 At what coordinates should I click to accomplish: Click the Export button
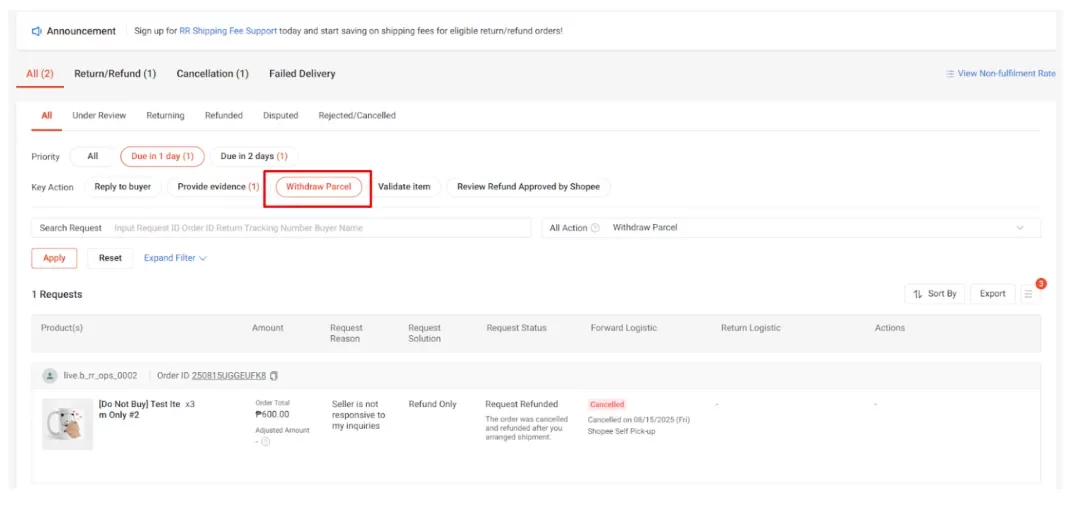[x=992, y=294]
